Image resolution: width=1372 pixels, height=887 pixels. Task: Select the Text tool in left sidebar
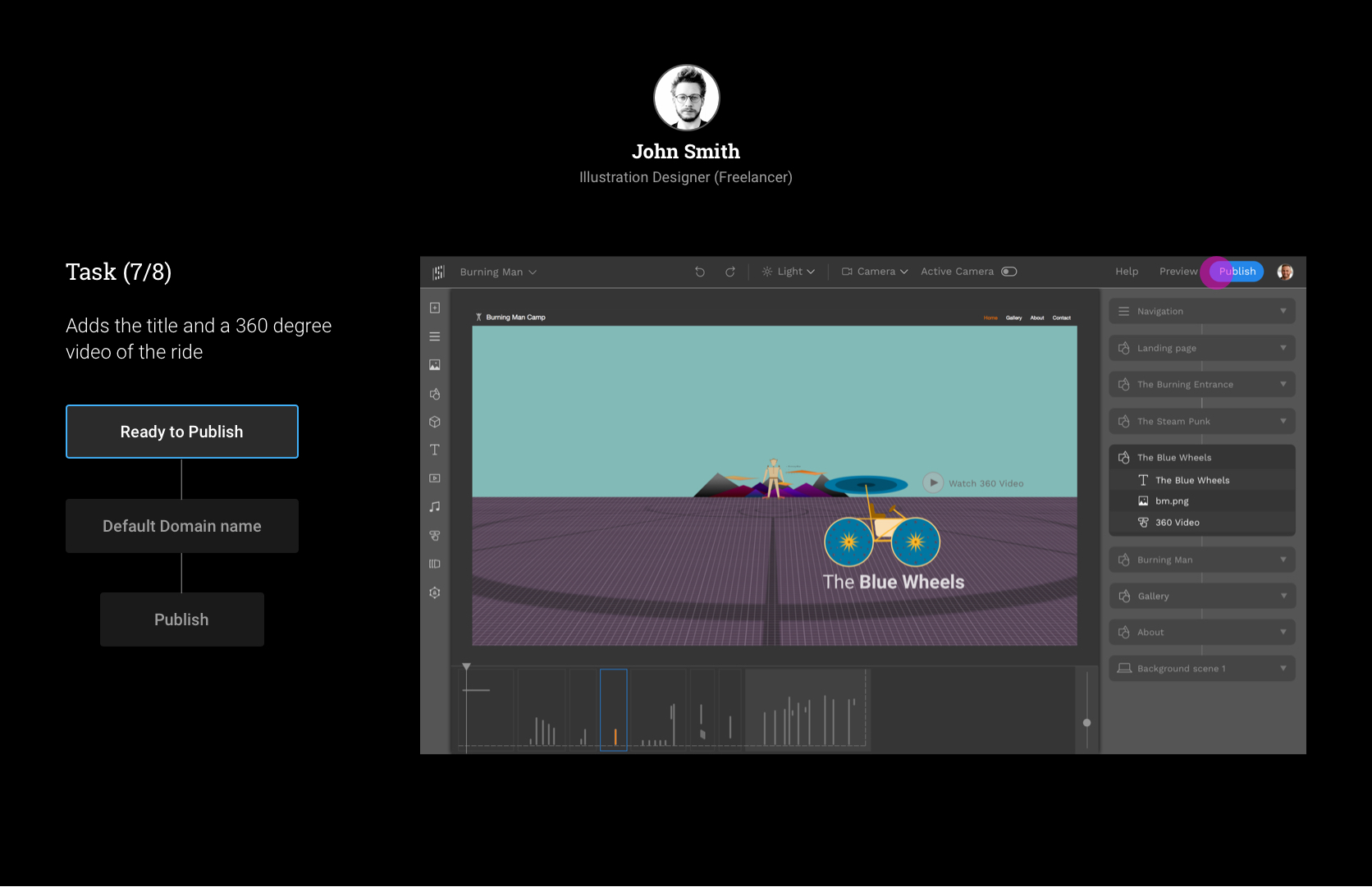tap(435, 450)
